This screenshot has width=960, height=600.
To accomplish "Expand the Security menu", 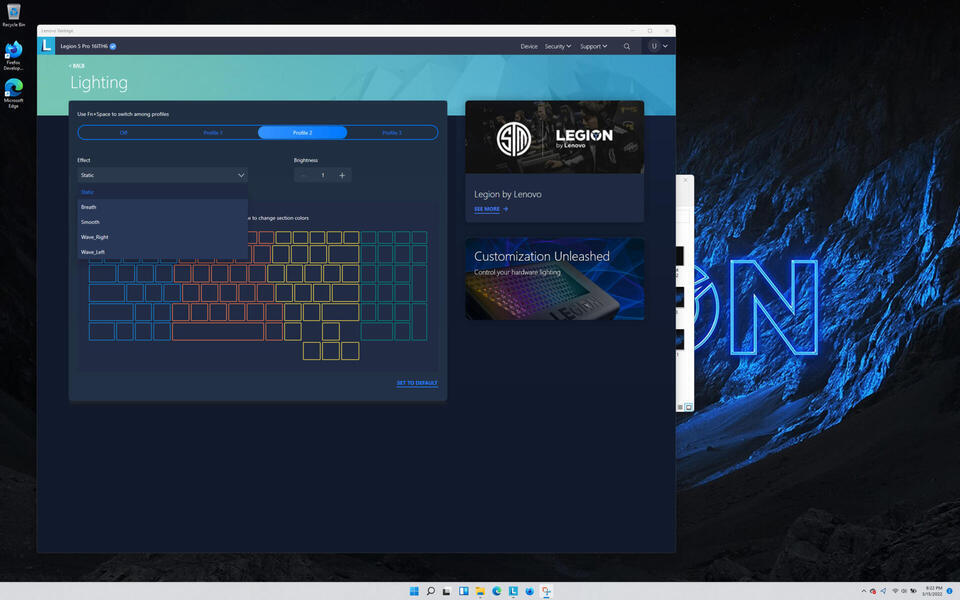I will (x=558, y=47).
